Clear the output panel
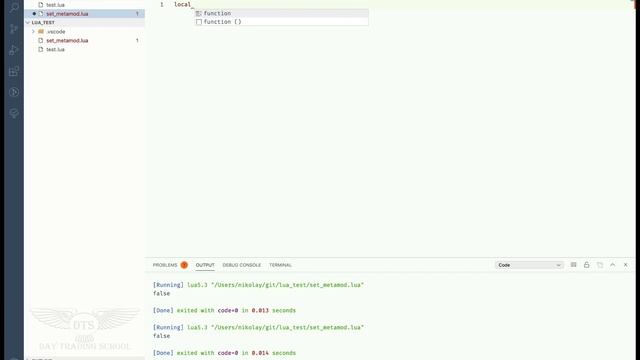The height and width of the screenshot is (360, 640). point(573,265)
